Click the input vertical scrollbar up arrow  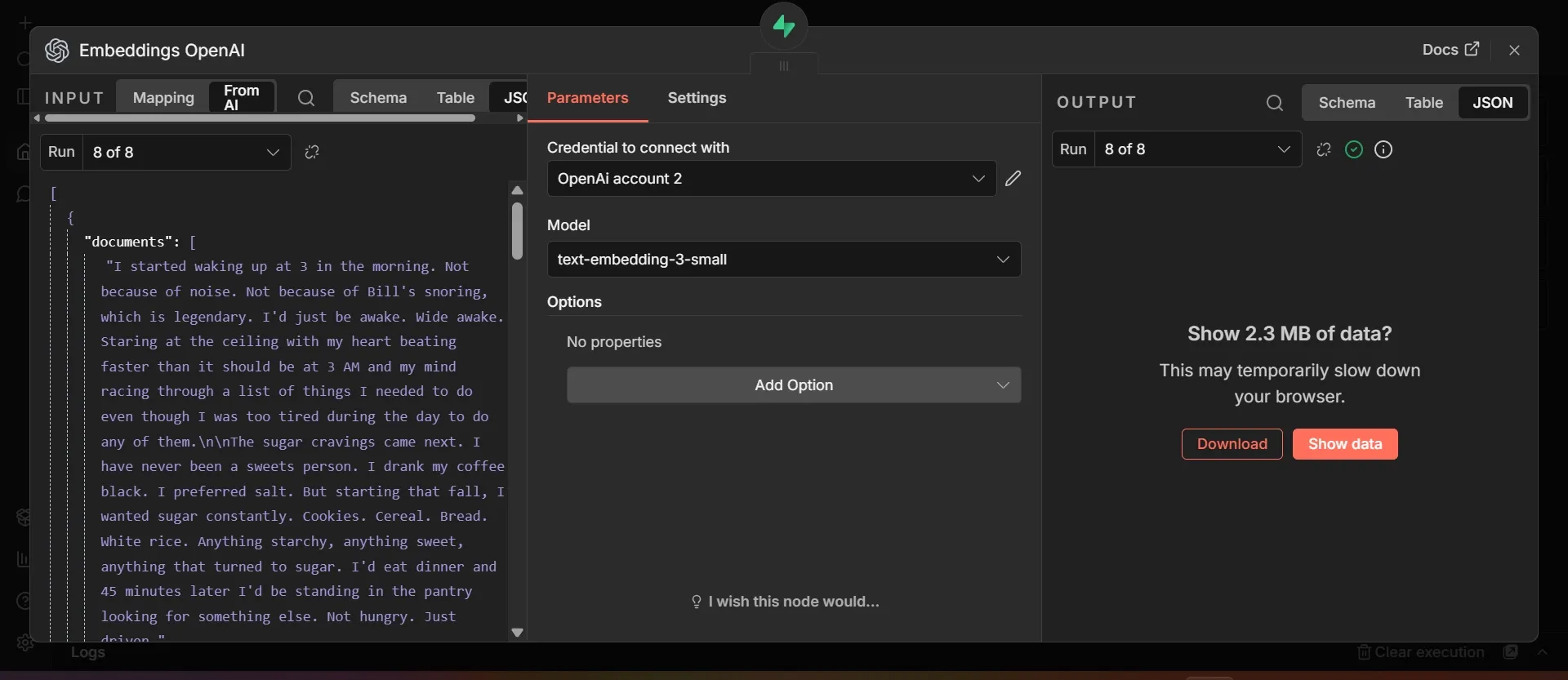tap(517, 190)
